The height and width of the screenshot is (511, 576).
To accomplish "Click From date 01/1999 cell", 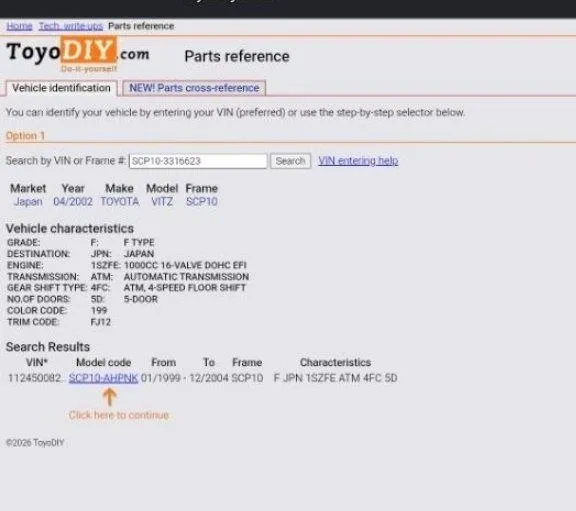I will (161, 378).
